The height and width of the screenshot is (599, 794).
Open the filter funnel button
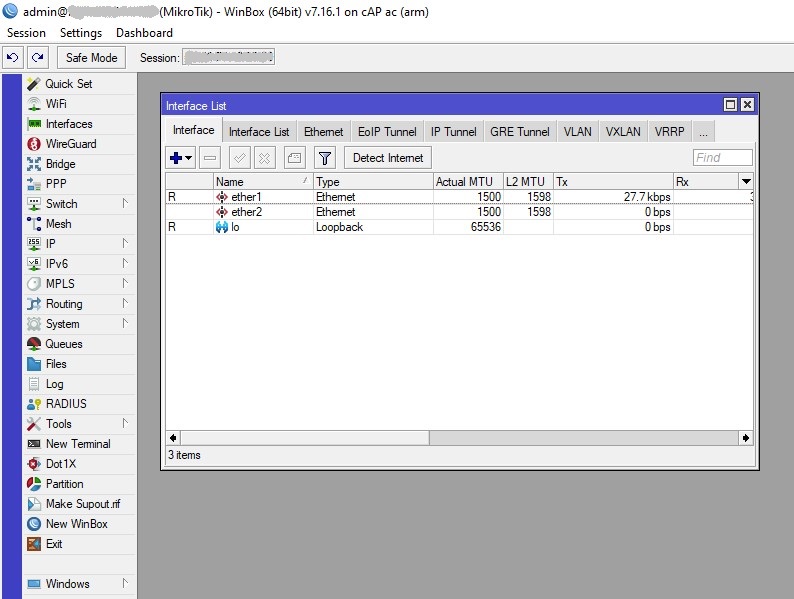pyautogui.click(x=325, y=158)
